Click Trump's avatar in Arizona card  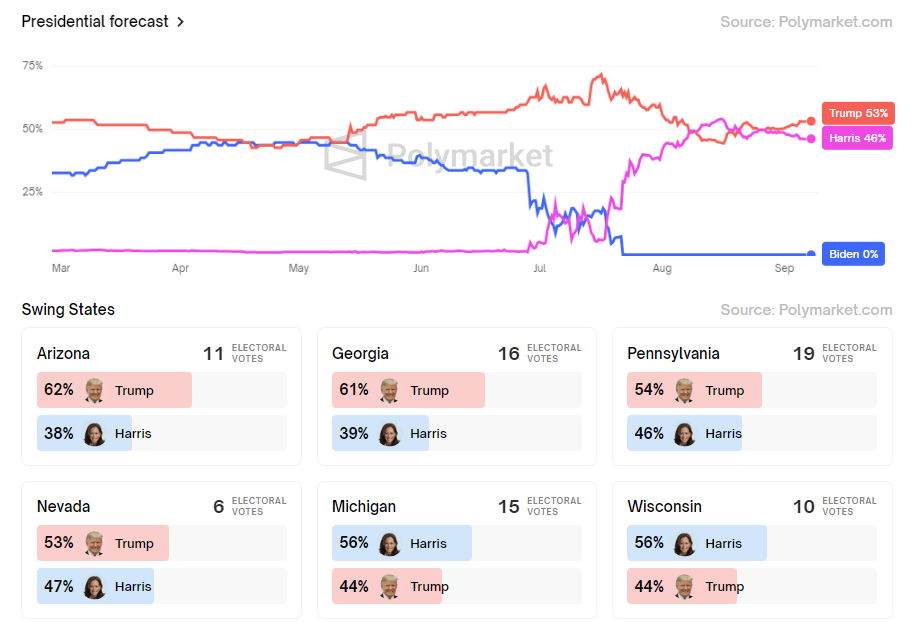tap(95, 390)
